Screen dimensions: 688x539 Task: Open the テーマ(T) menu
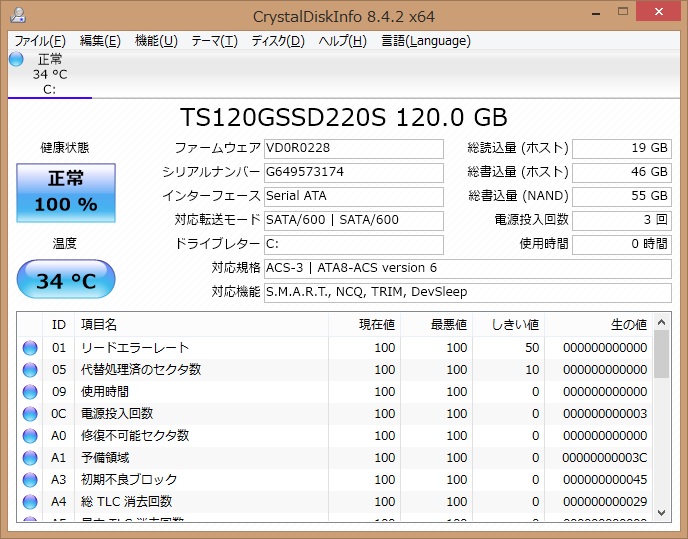[x=214, y=41]
